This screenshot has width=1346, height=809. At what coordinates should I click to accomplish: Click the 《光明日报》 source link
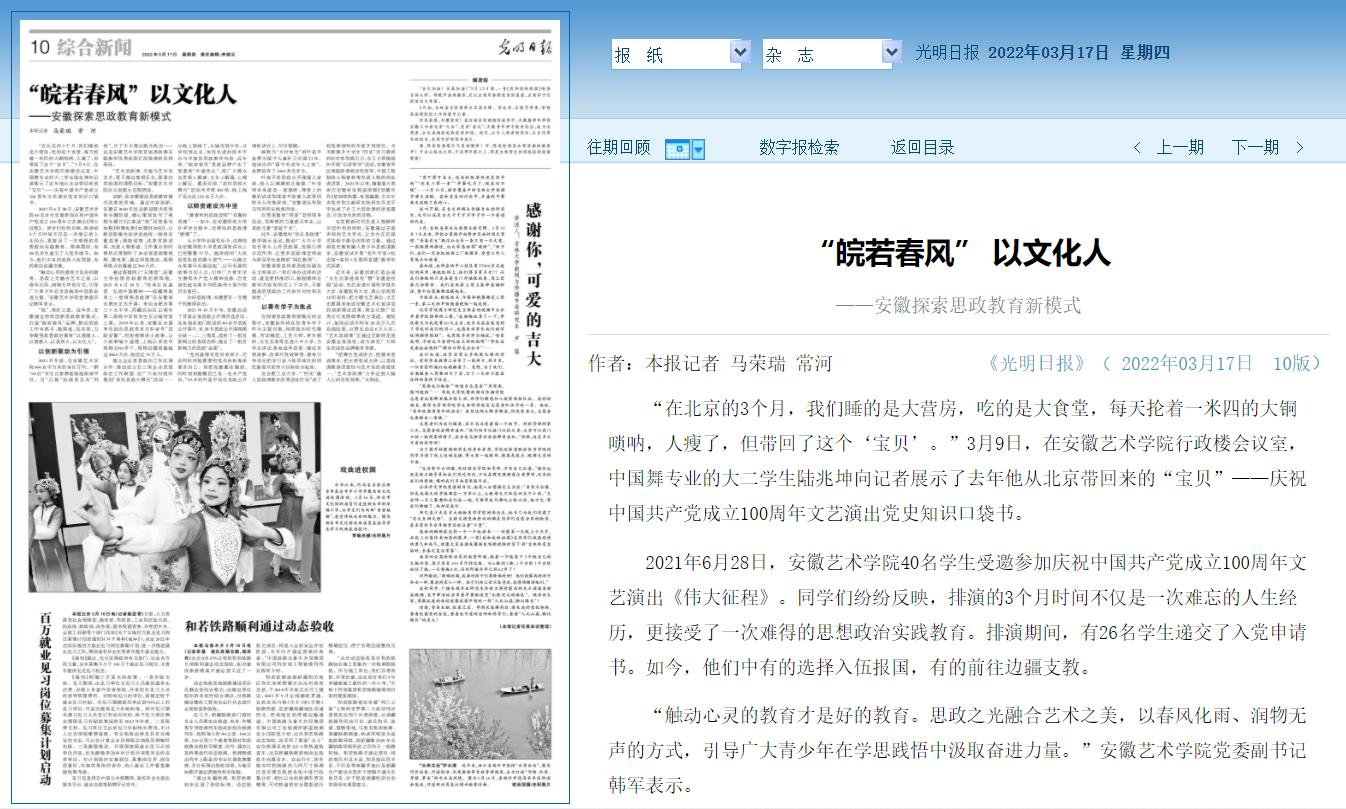[x=1037, y=363]
